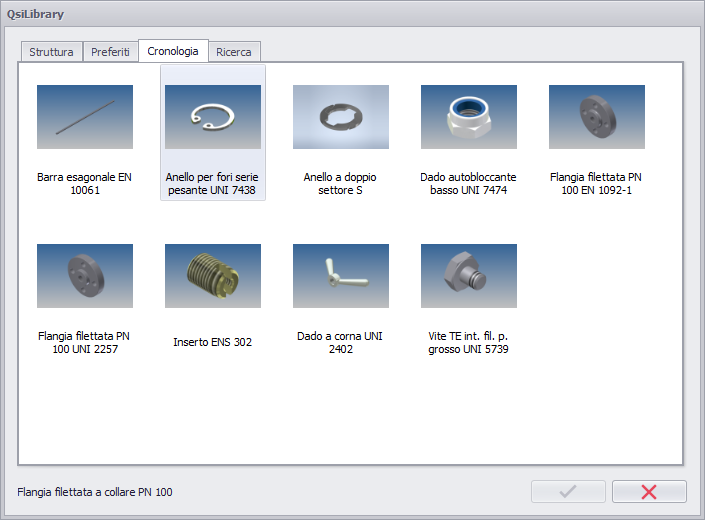
Task: Cancel with the red X button
Action: point(649,491)
